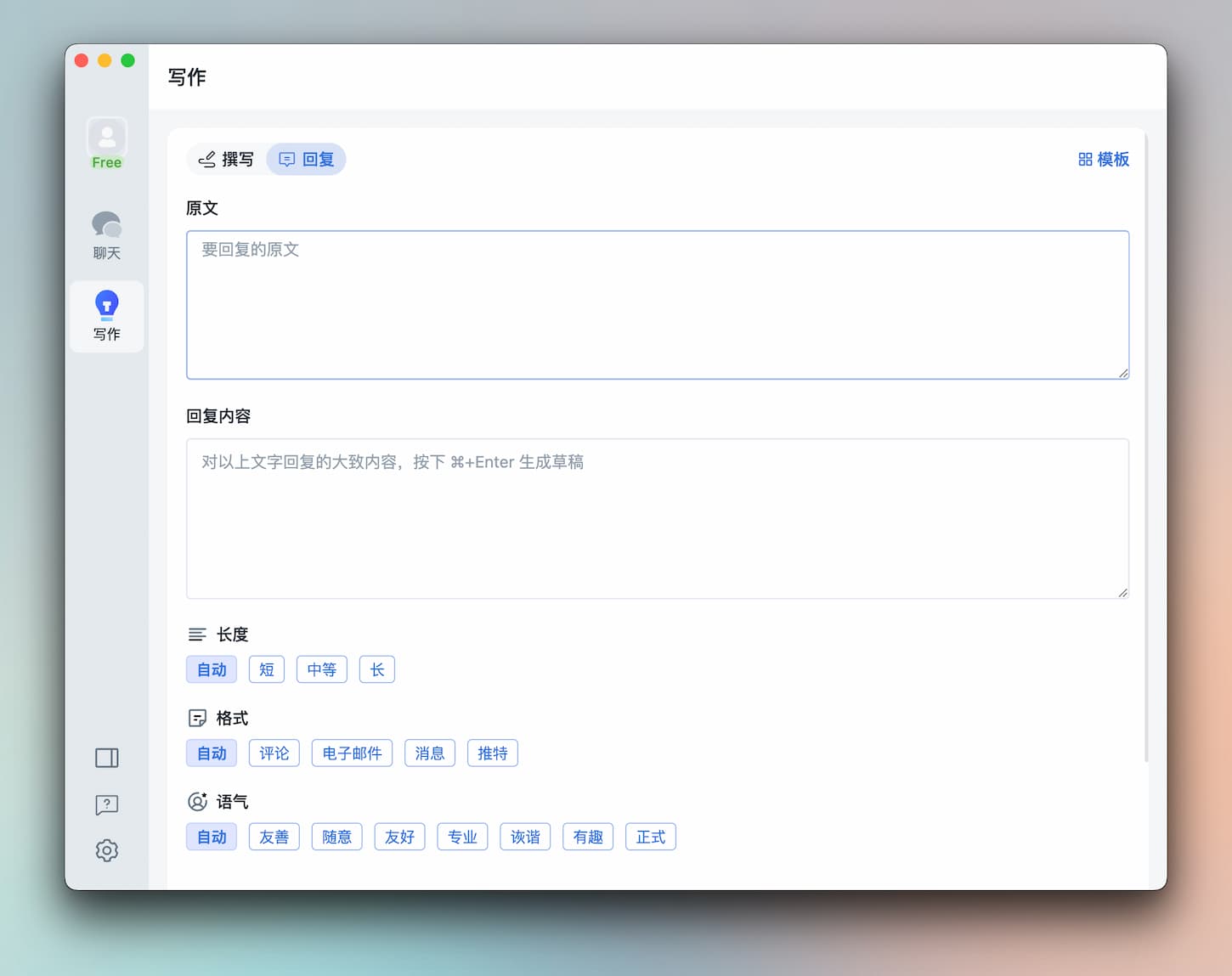The image size is (1232, 976).
Task: Minimize the window with yellow button
Action: [x=105, y=60]
